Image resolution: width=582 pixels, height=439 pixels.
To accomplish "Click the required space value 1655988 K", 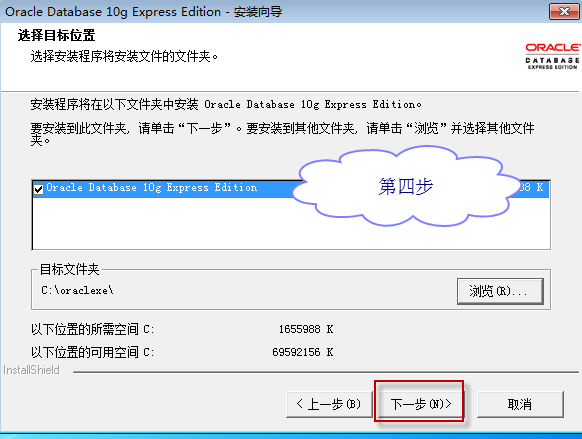I will [x=306, y=329].
